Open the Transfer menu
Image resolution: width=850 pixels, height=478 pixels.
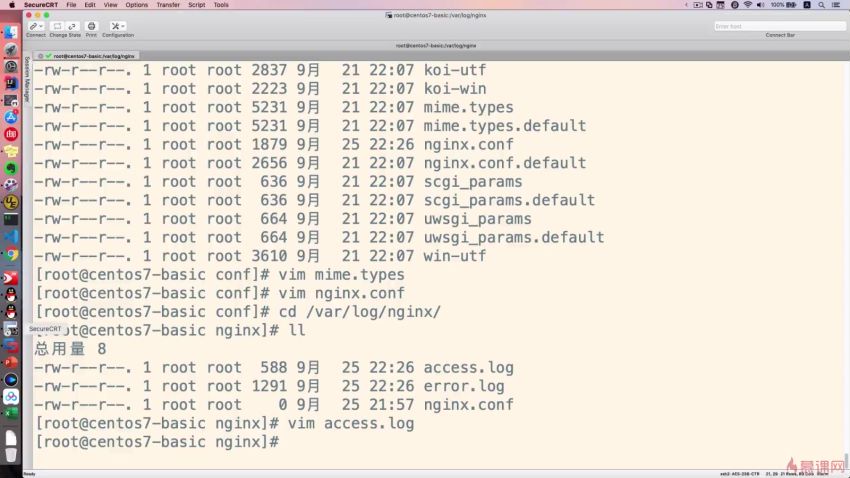[x=168, y=5]
